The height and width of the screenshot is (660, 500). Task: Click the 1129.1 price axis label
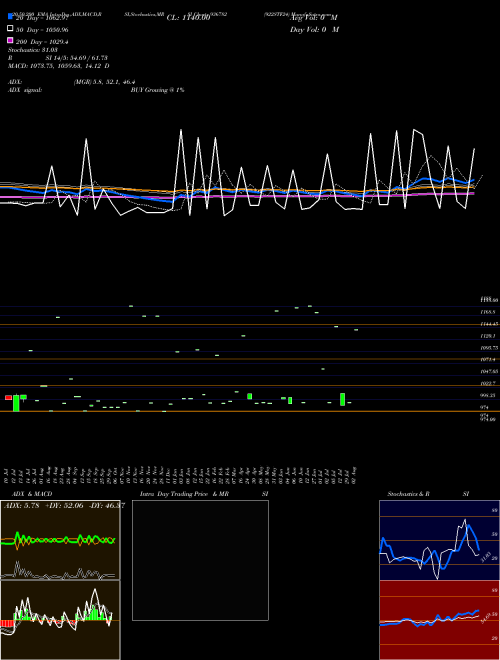(488, 336)
